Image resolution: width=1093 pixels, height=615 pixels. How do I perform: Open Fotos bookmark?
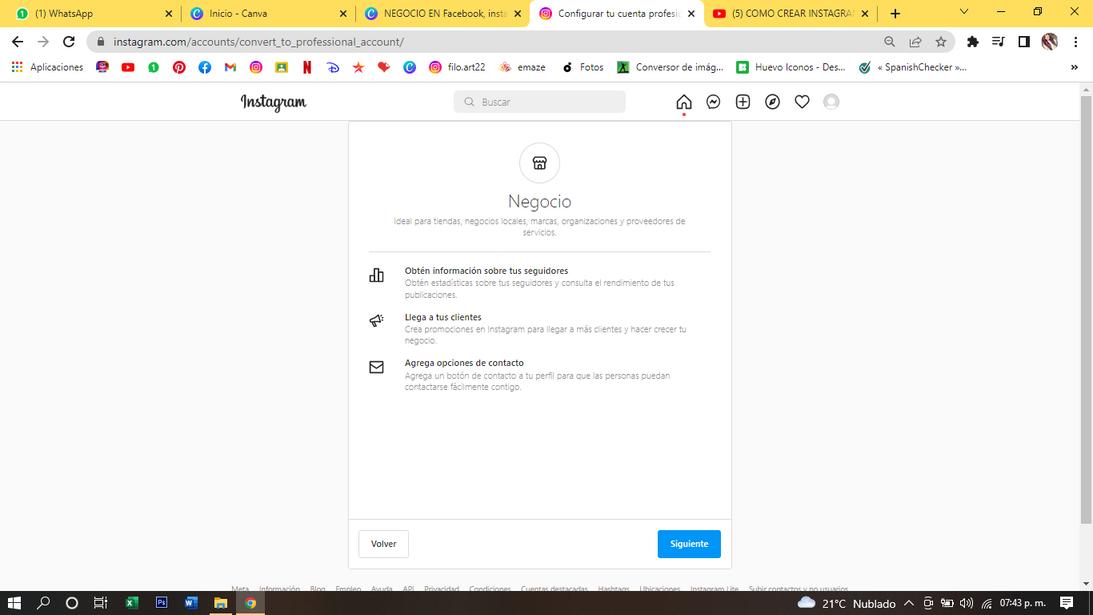click(x=583, y=68)
